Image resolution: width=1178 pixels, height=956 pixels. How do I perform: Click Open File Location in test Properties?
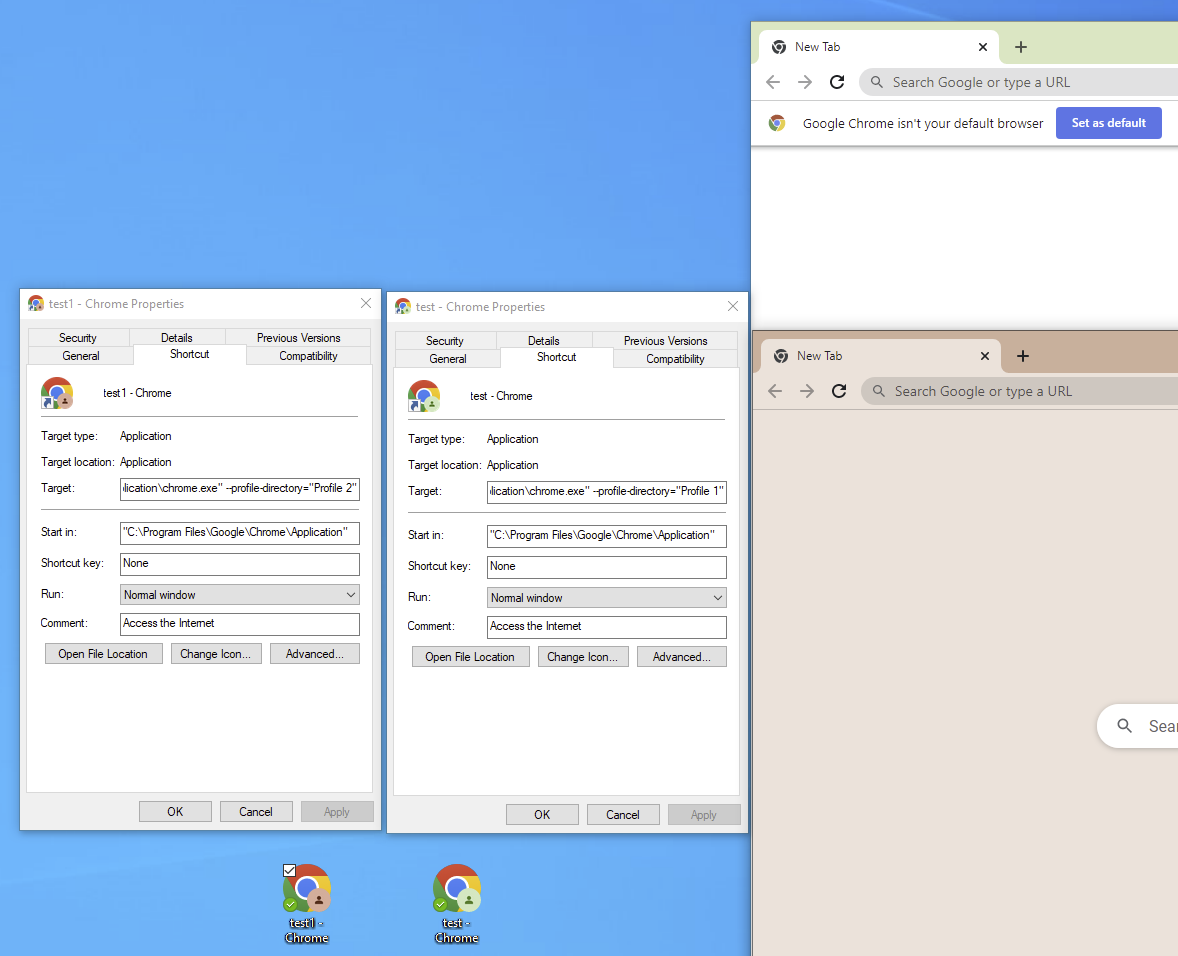[470, 657]
